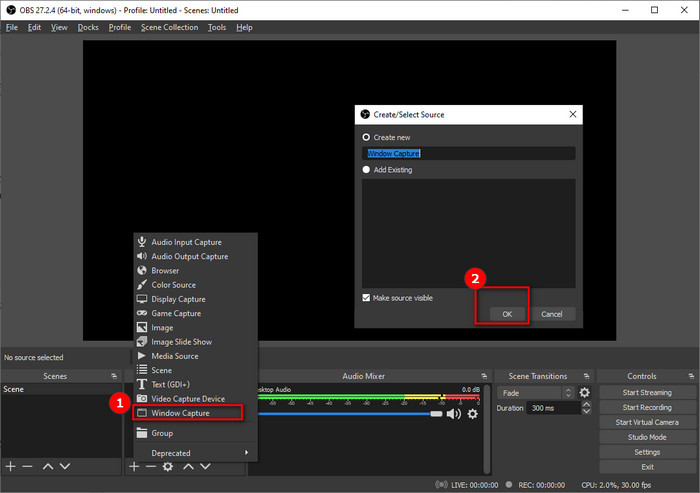
Task: Click the Desktop Audio volume slider handle
Action: point(436,414)
